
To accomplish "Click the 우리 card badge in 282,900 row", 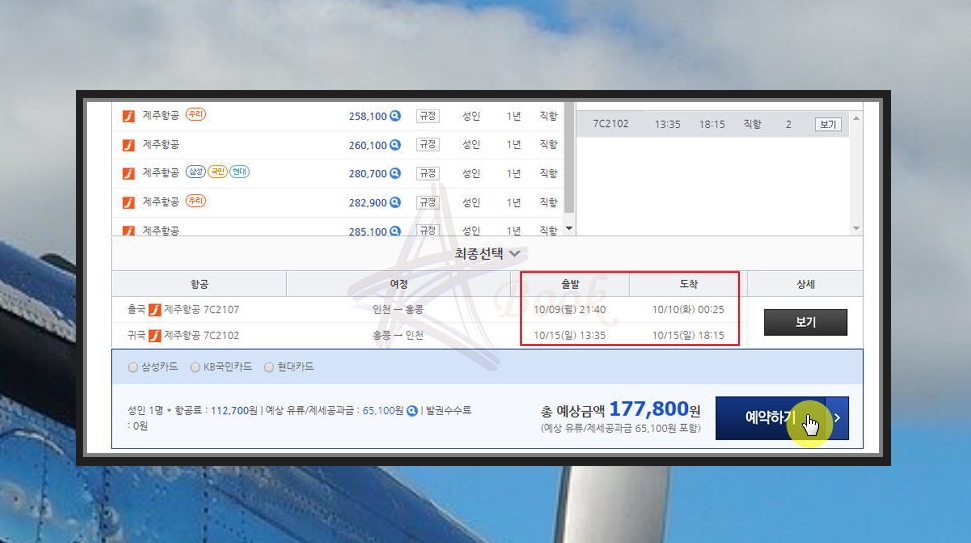I will [x=196, y=201].
